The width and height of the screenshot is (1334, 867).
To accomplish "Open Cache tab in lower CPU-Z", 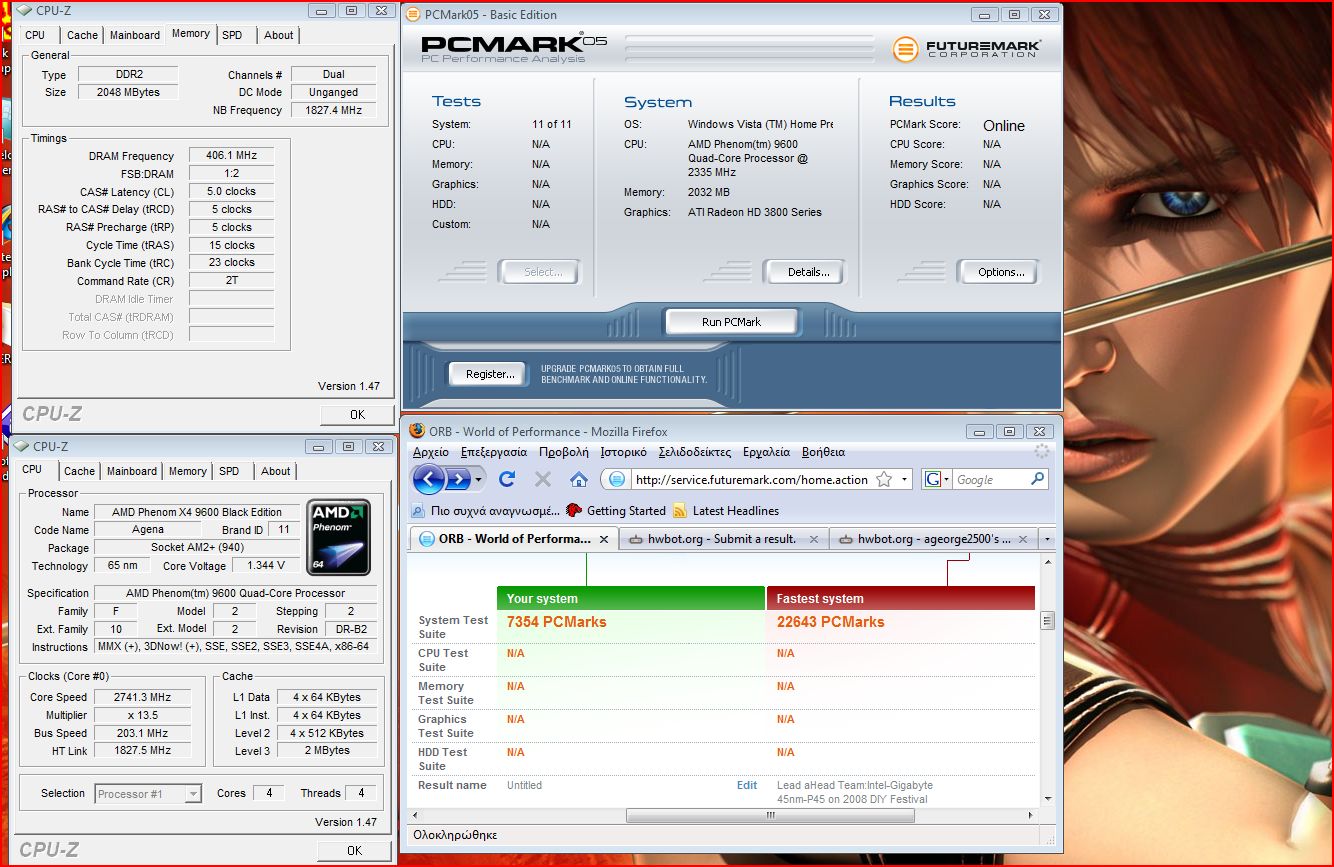I will point(80,471).
